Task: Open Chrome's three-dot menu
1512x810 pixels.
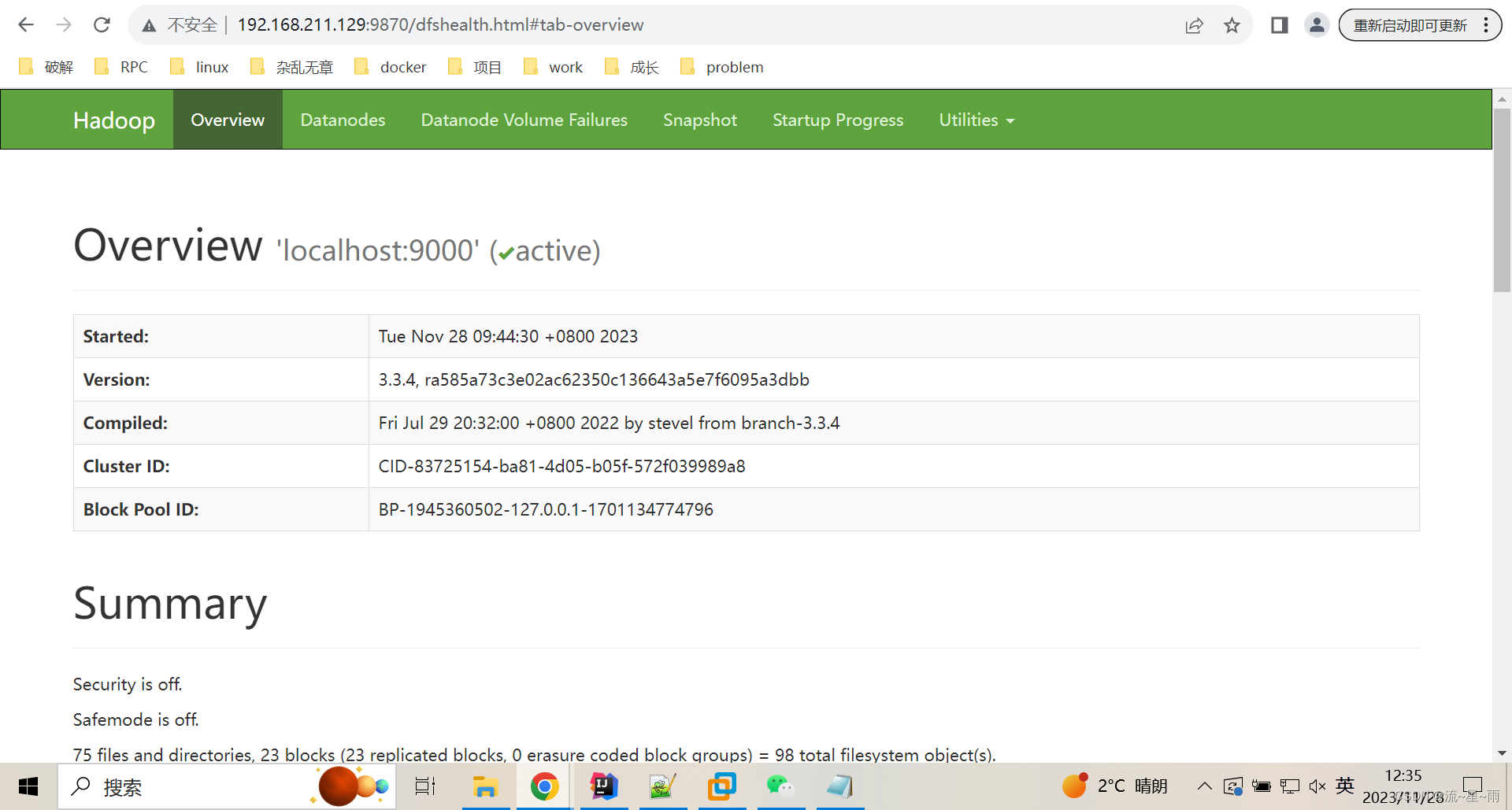Action: (1486, 25)
